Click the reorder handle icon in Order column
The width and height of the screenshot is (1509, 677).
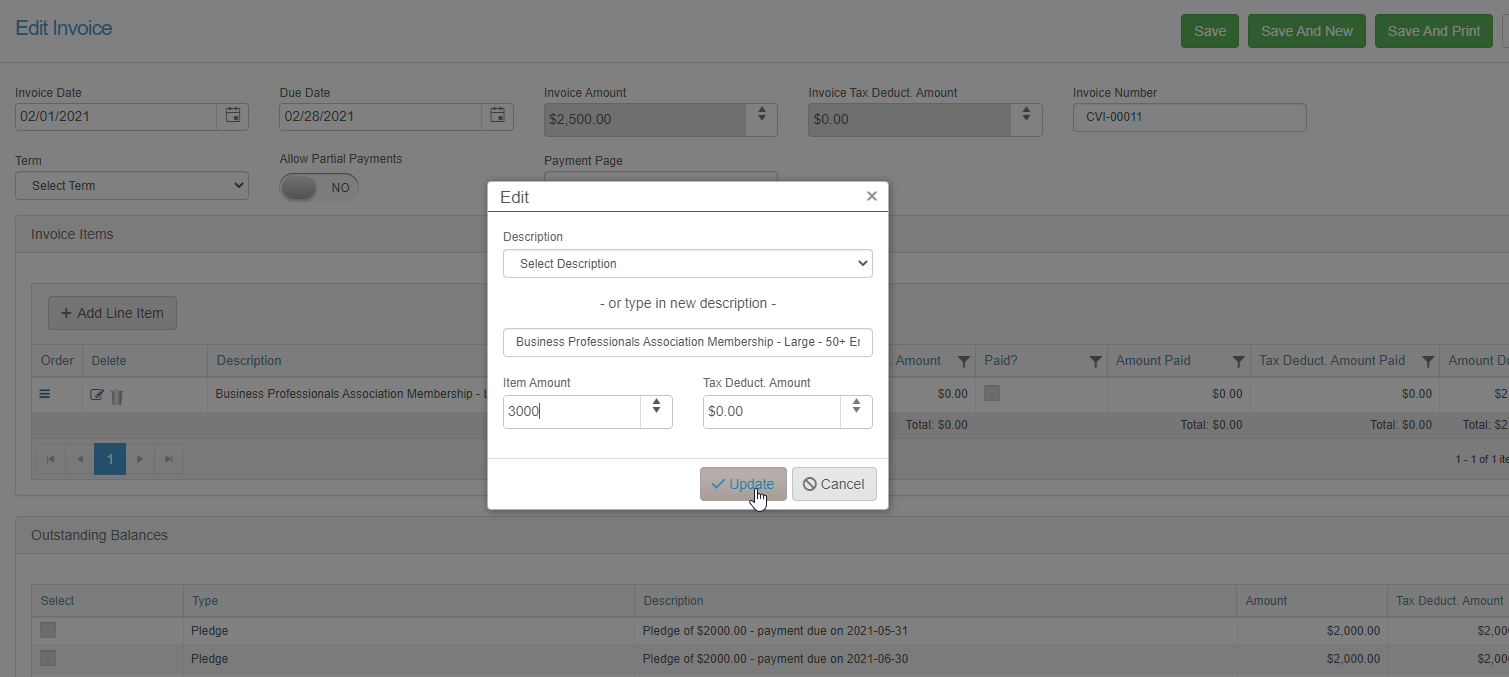[x=45, y=394]
